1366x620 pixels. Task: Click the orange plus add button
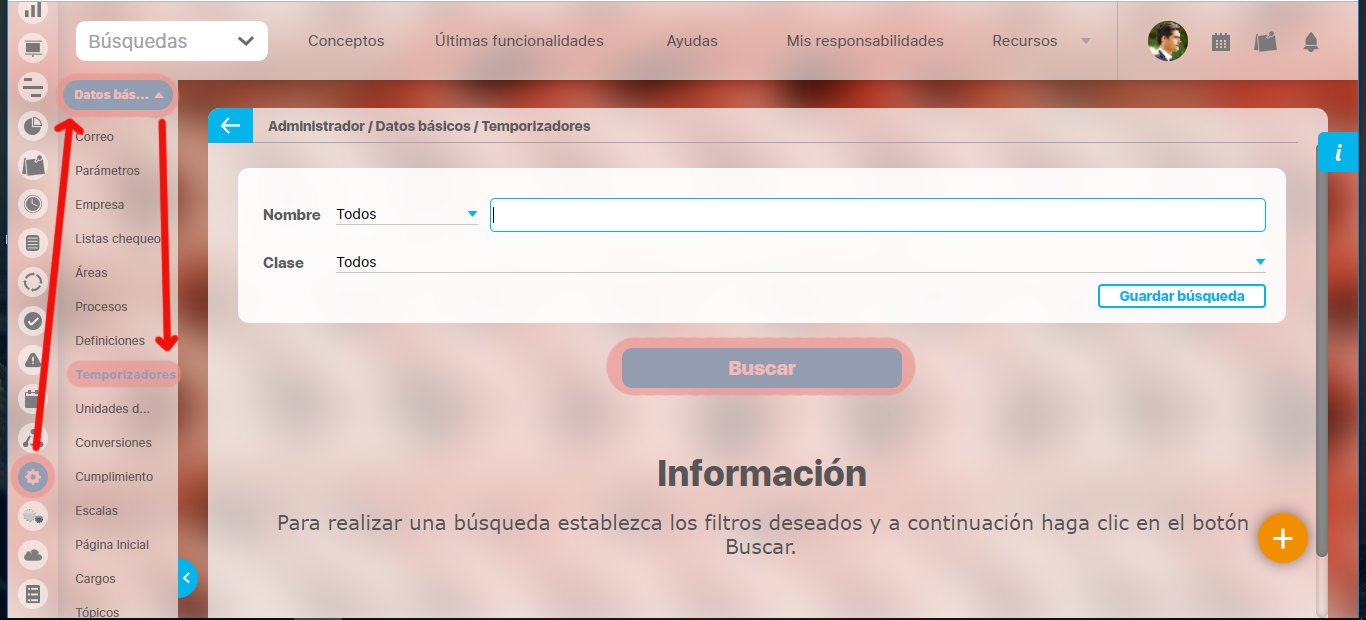pyautogui.click(x=1282, y=538)
